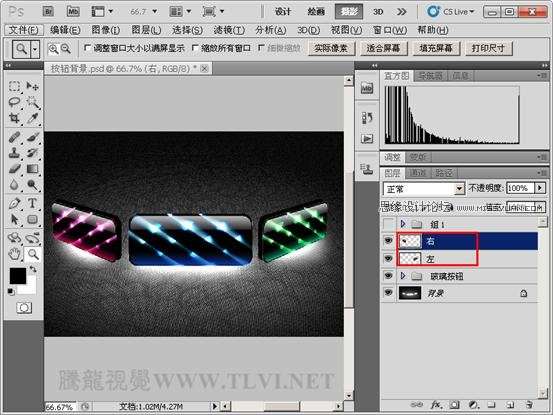Open the blend mode 正常 dropdown

pos(424,189)
